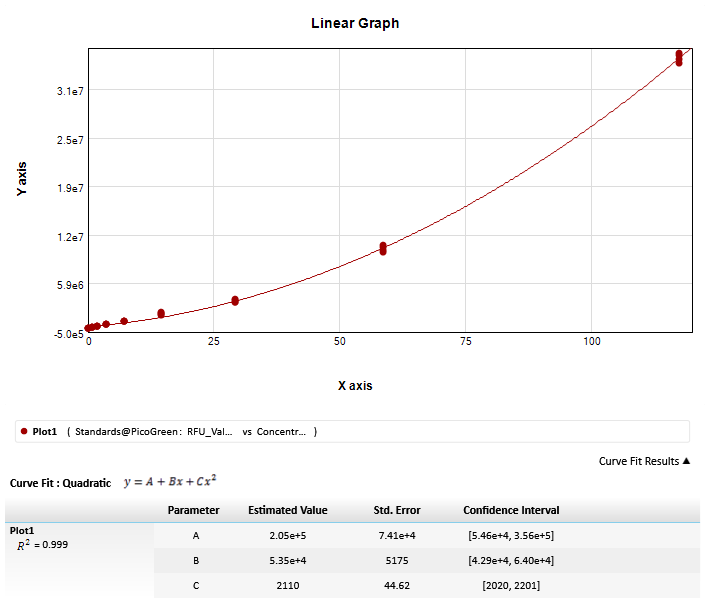710x606 pixels.
Task: Click the topmost data points at graph's right edge
Action: (x=679, y=55)
